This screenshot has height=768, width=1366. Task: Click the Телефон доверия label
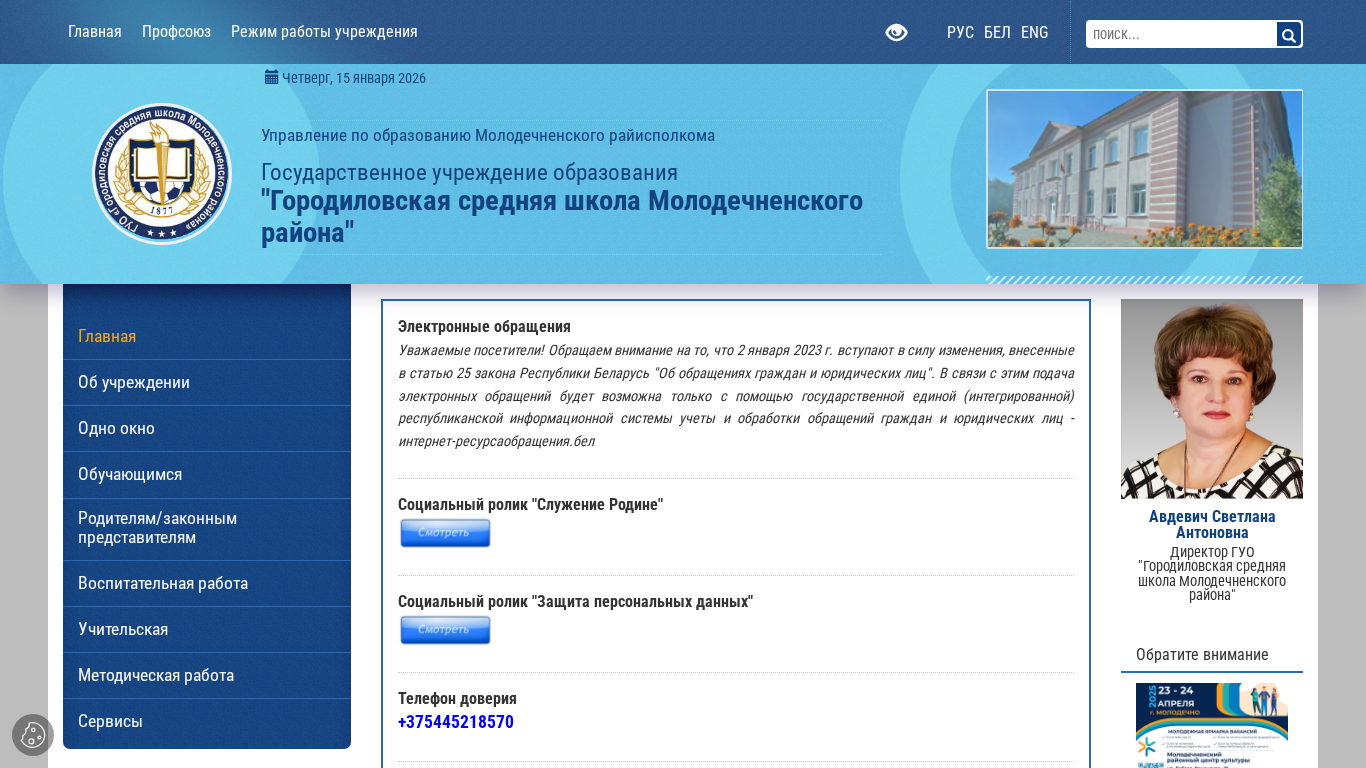(457, 698)
